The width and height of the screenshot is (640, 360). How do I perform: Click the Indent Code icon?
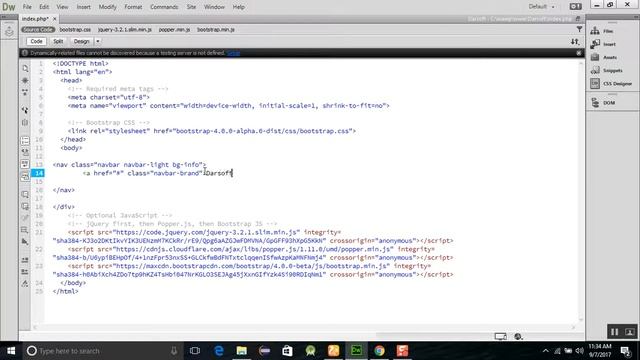(x=25, y=260)
